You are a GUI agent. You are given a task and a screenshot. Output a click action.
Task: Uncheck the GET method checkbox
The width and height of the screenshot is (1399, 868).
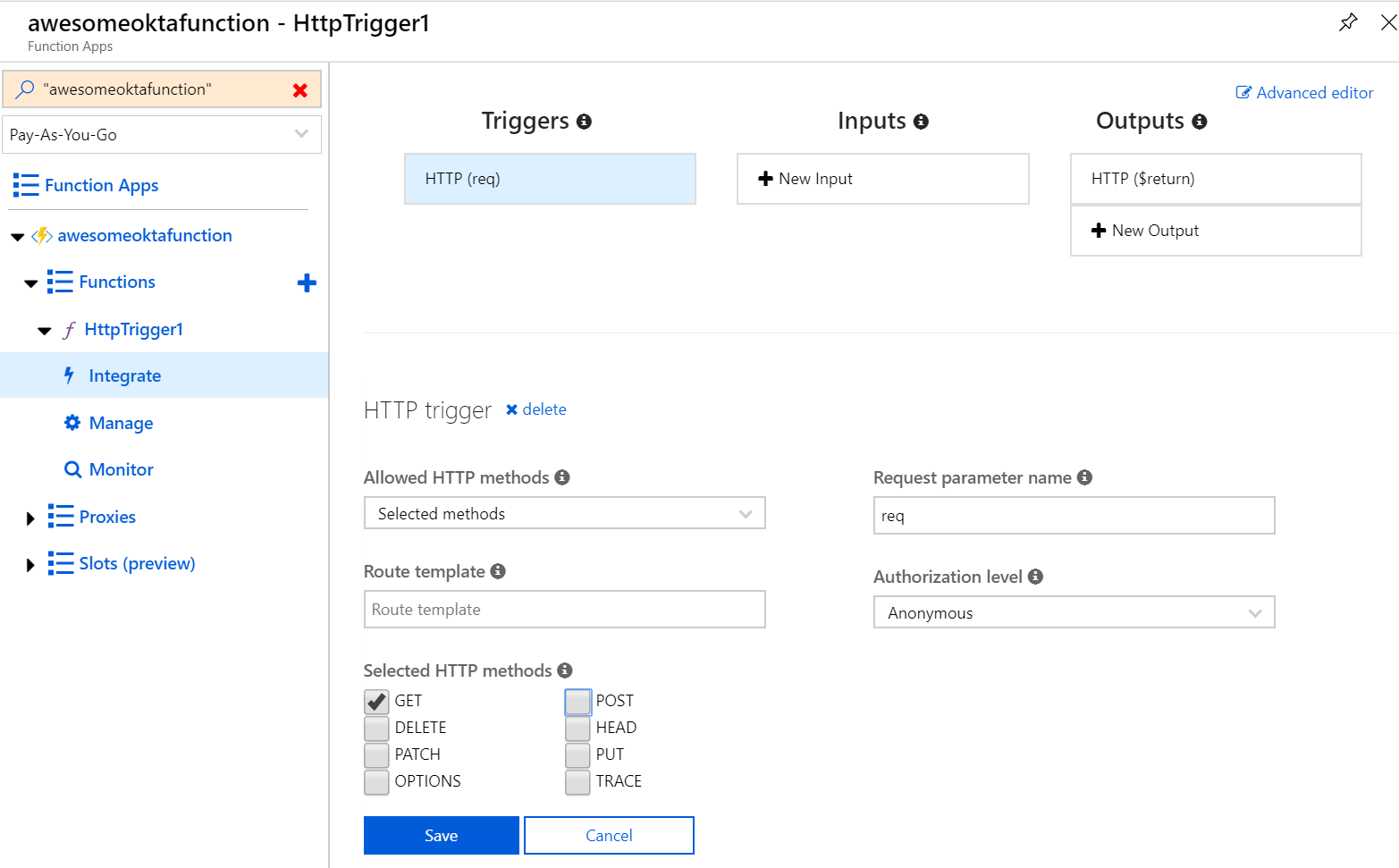click(x=376, y=702)
